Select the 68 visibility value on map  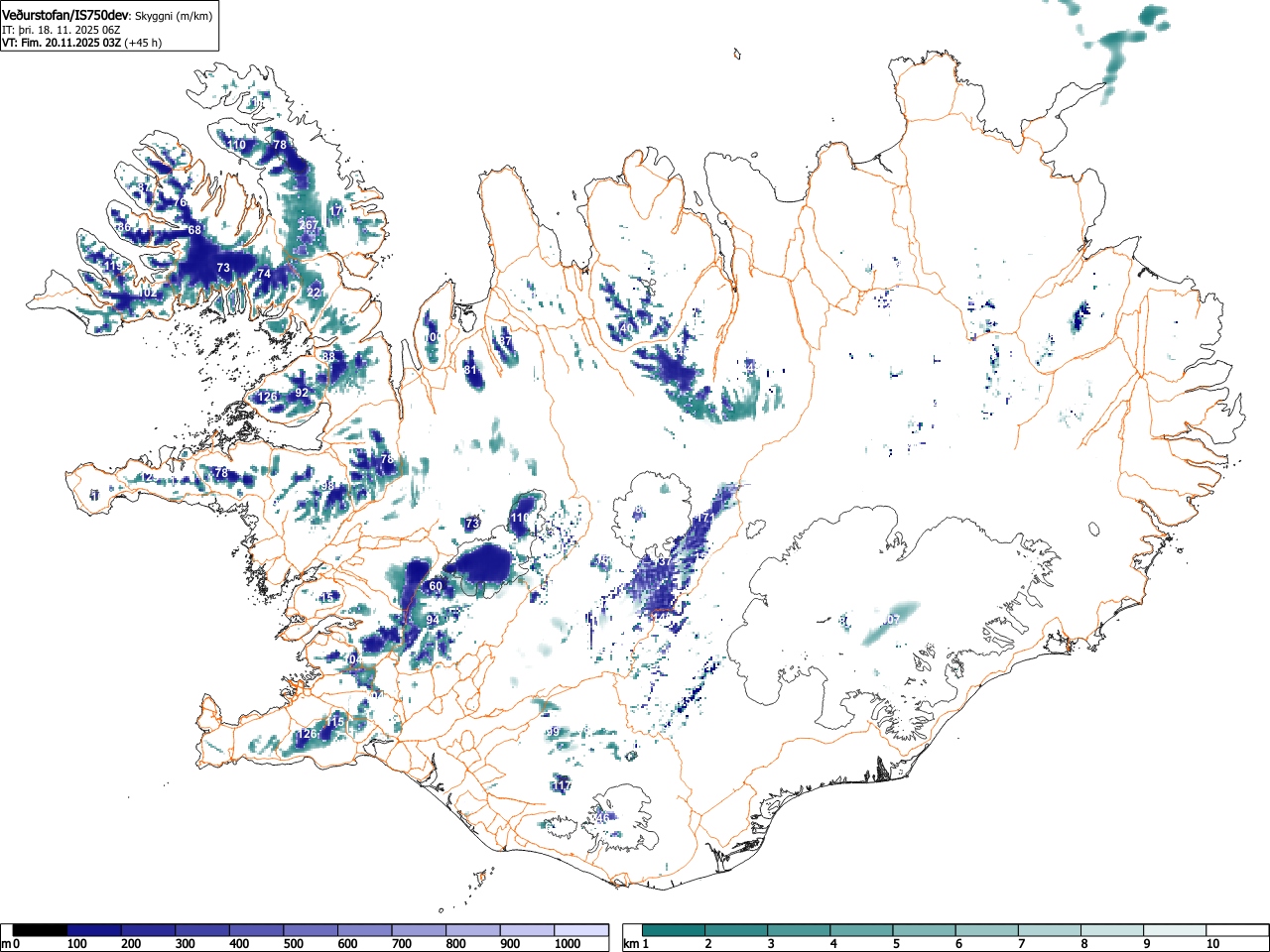pyautogui.click(x=194, y=230)
